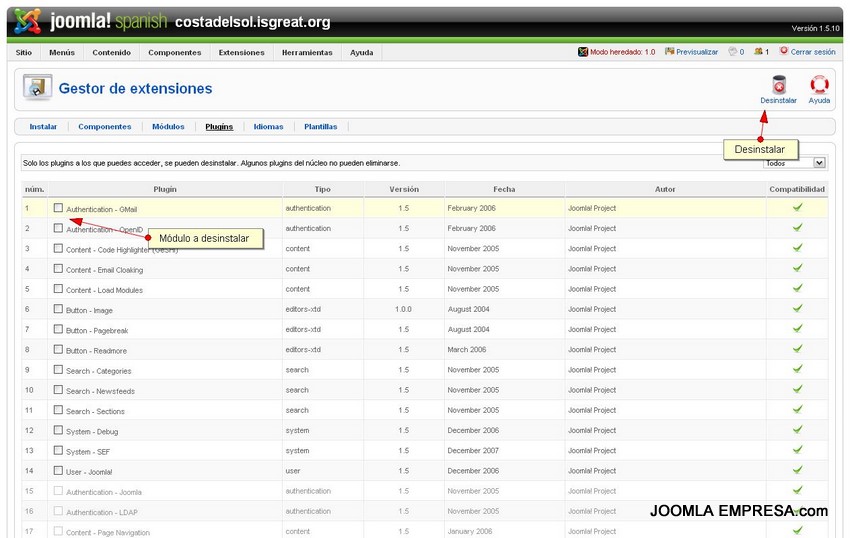
Task: Click the Plugin column header
Action: coord(165,189)
